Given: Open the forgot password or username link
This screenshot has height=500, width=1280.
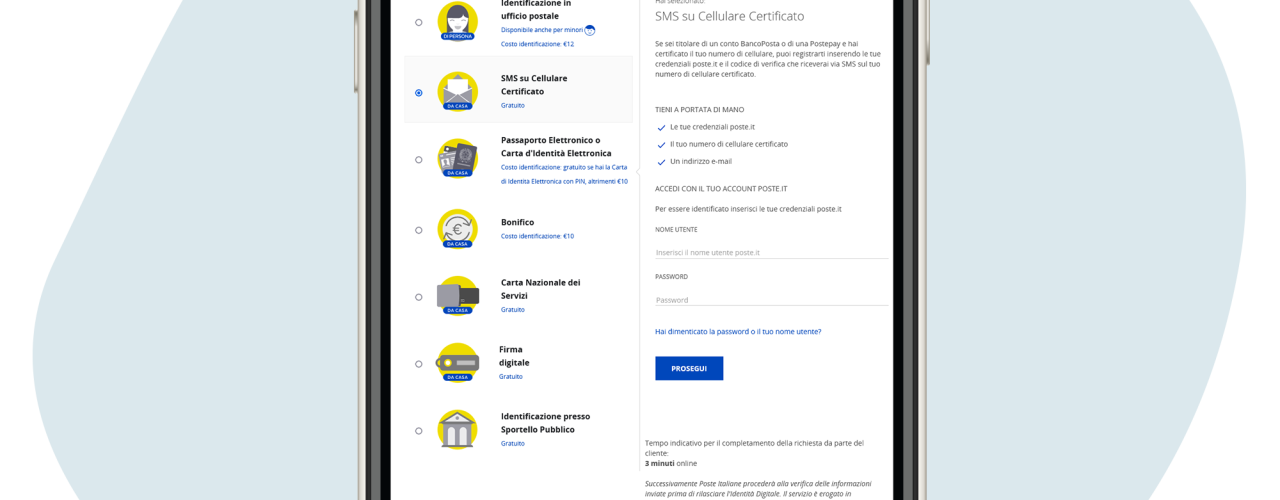Looking at the screenshot, I should 738,331.
